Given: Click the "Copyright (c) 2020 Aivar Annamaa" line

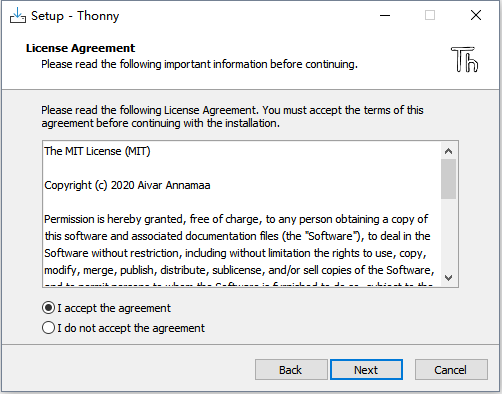Looking at the screenshot, I should 127,185.
